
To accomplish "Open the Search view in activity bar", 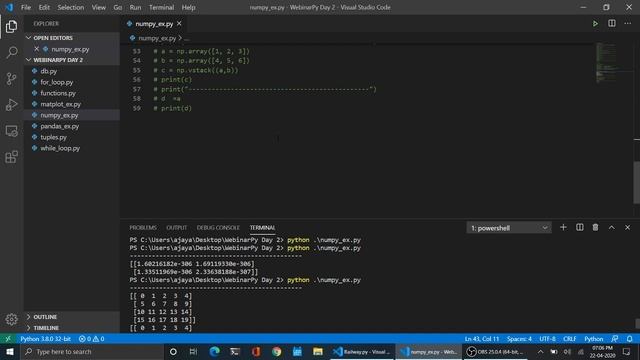I will pos(11,52).
